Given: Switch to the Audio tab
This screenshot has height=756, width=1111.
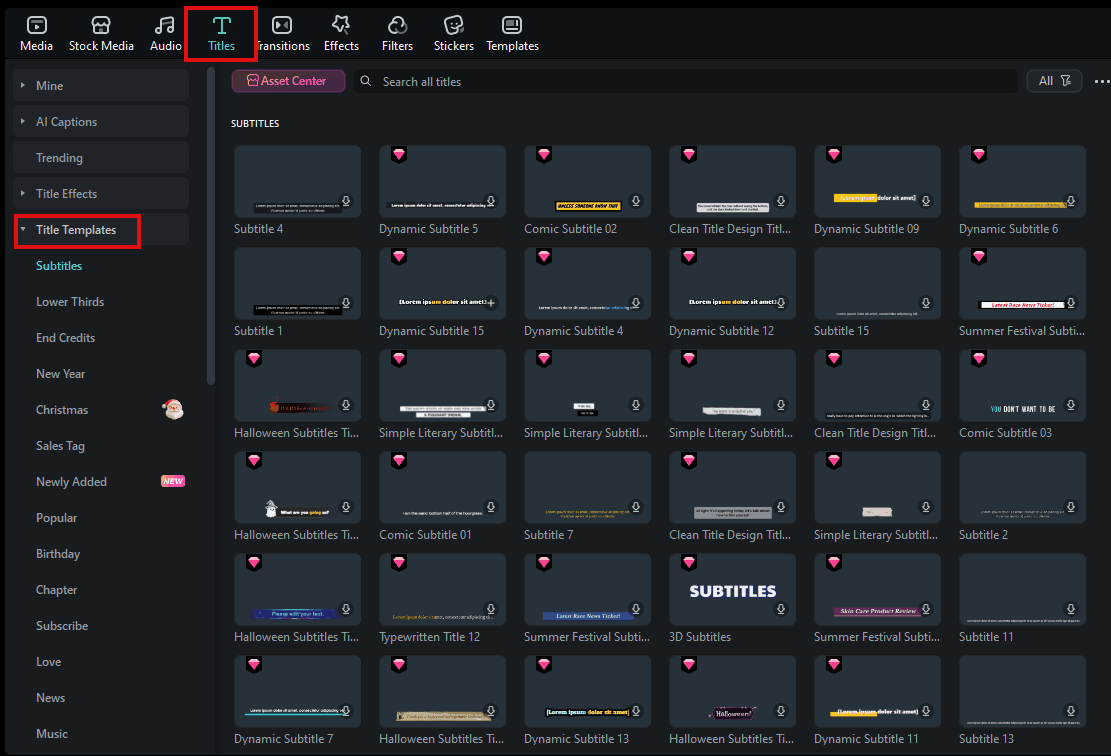Looking at the screenshot, I should (x=165, y=34).
